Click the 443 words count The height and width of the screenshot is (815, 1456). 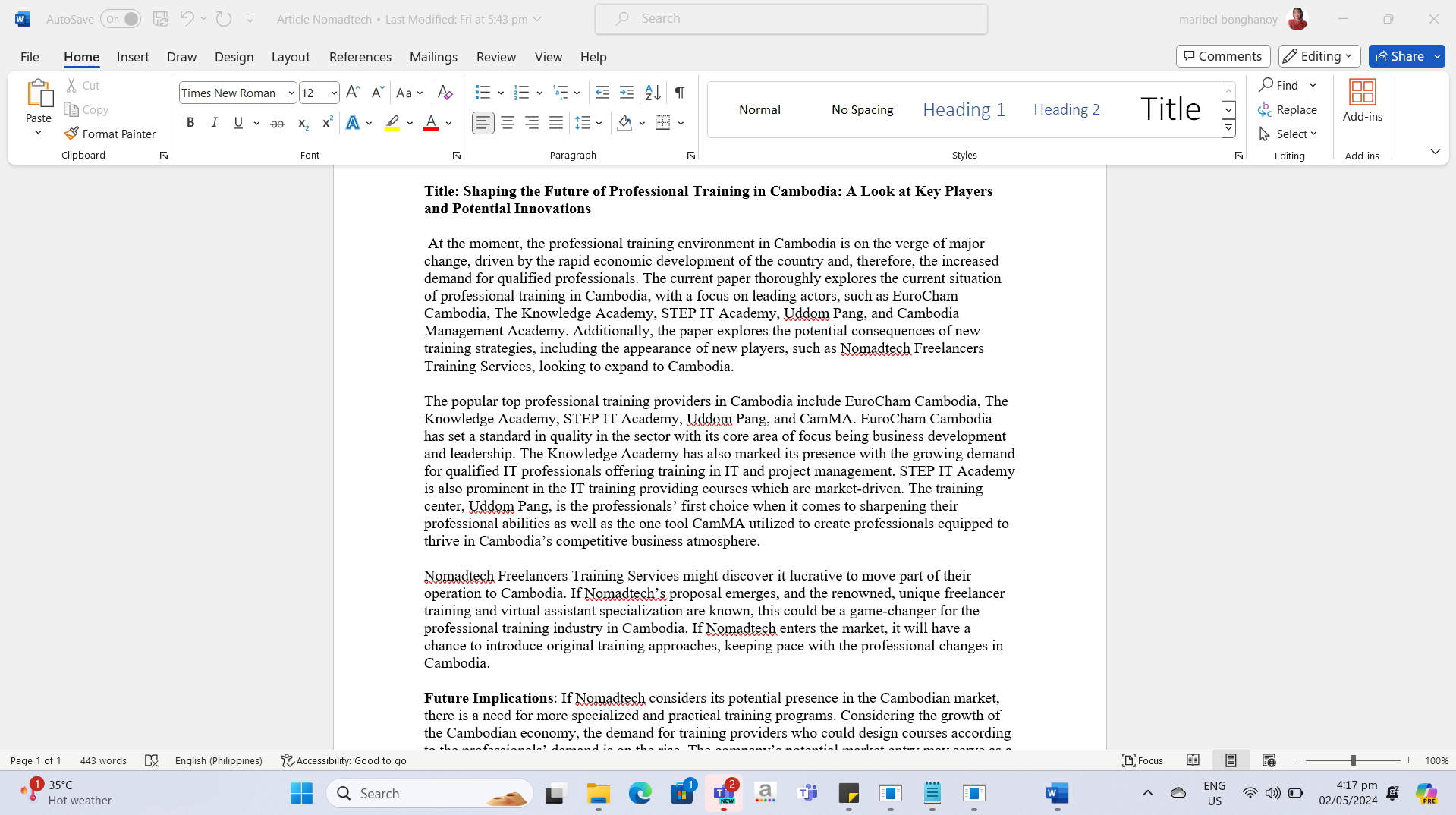[103, 760]
